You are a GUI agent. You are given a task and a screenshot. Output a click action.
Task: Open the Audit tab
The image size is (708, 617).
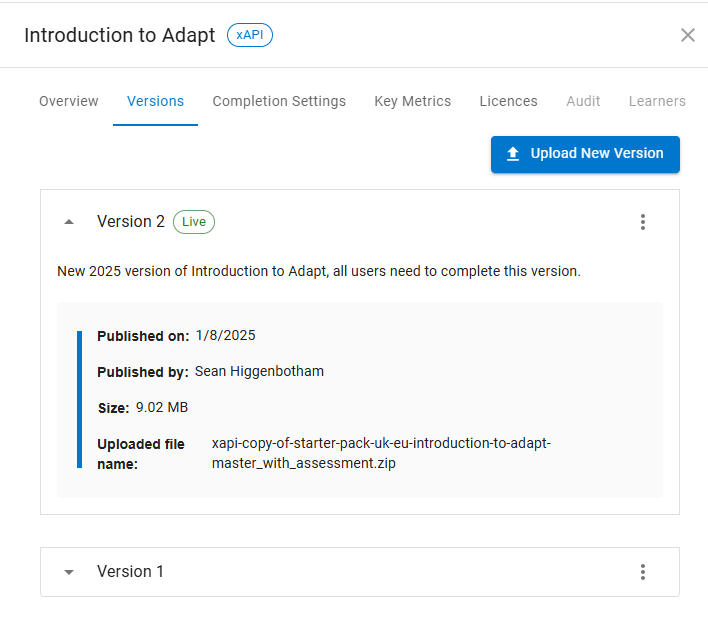[x=583, y=101]
